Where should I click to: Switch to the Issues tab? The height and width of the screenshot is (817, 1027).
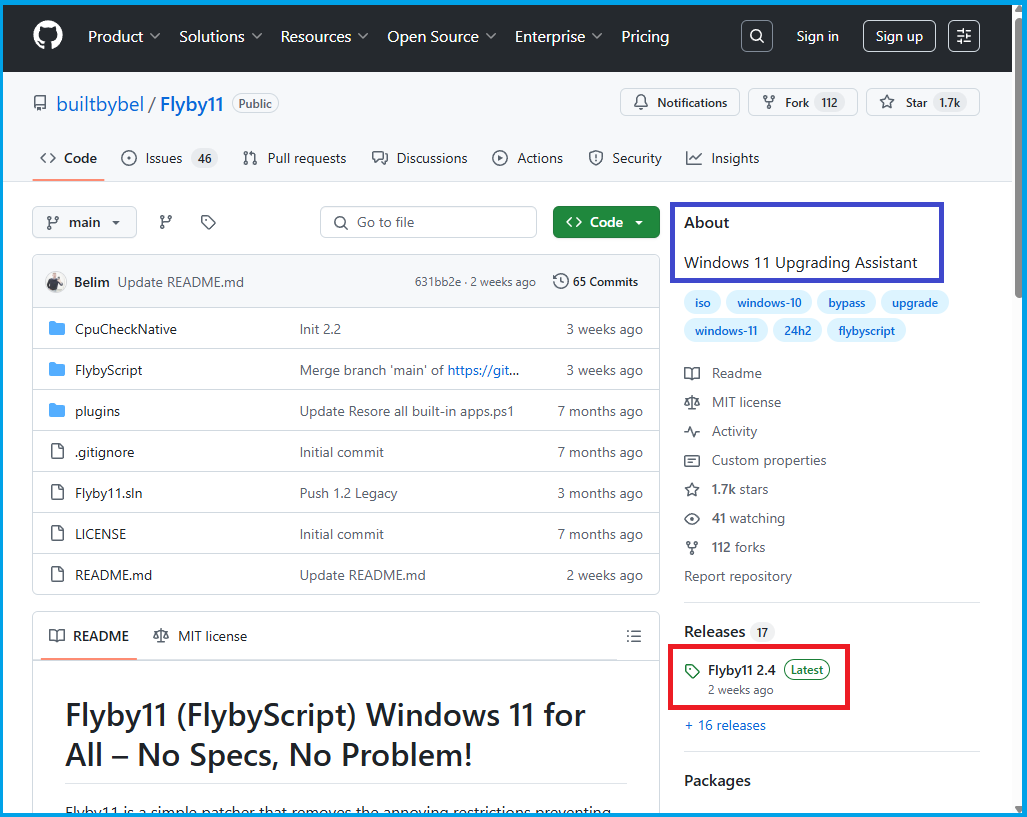point(168,159)
